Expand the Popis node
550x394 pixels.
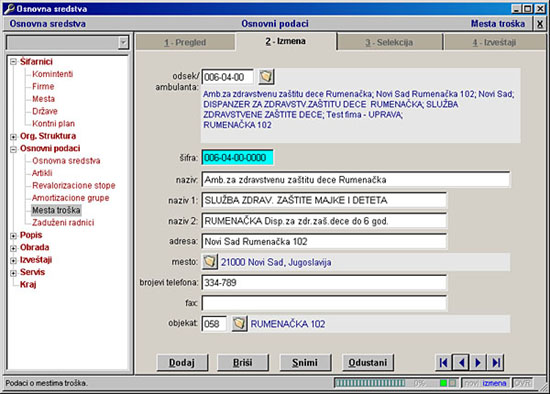click(13, 236)
